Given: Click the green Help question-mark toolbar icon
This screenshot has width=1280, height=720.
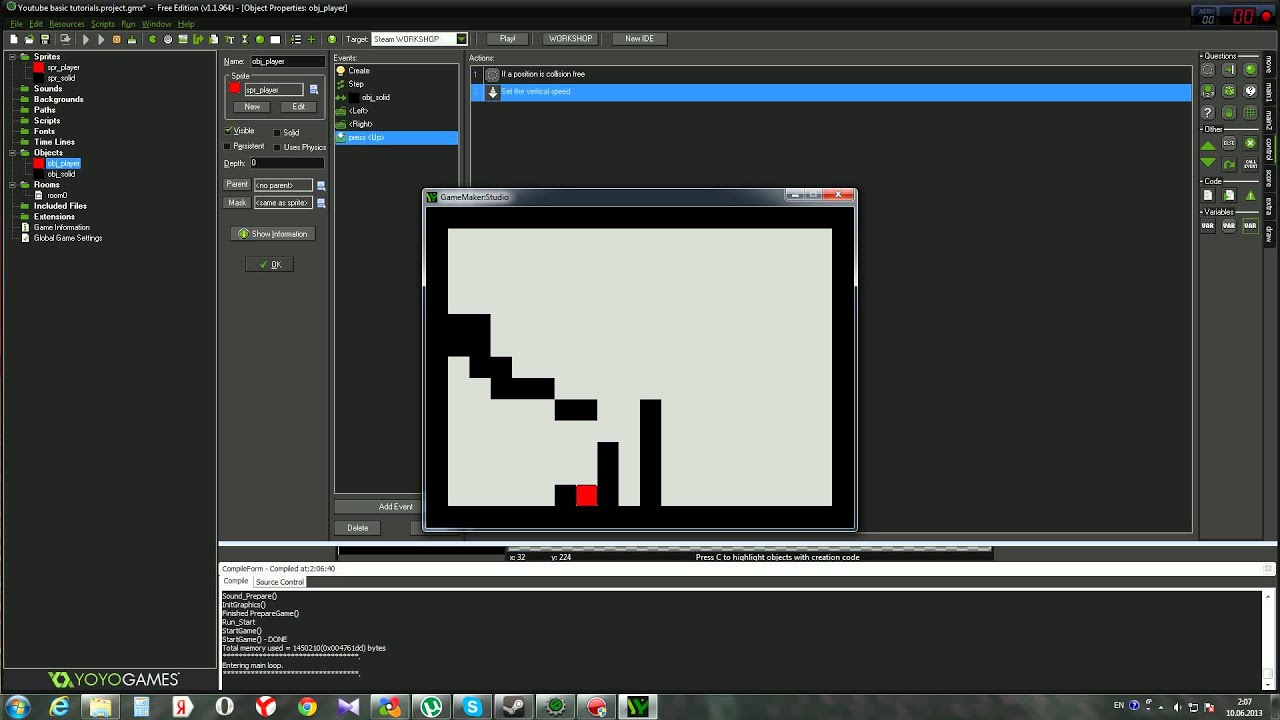Looking at the screenshot, I should pyautogui.click(x=331, y=39).
